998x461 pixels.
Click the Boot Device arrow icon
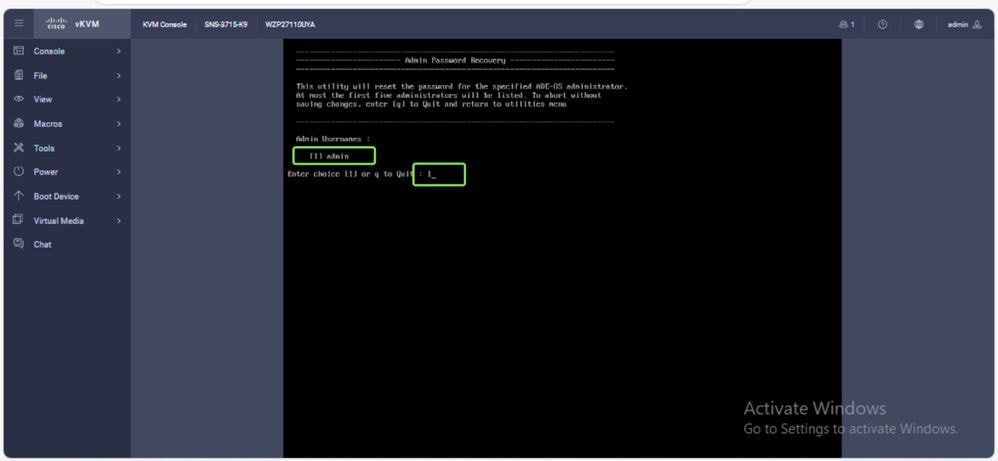18,196
